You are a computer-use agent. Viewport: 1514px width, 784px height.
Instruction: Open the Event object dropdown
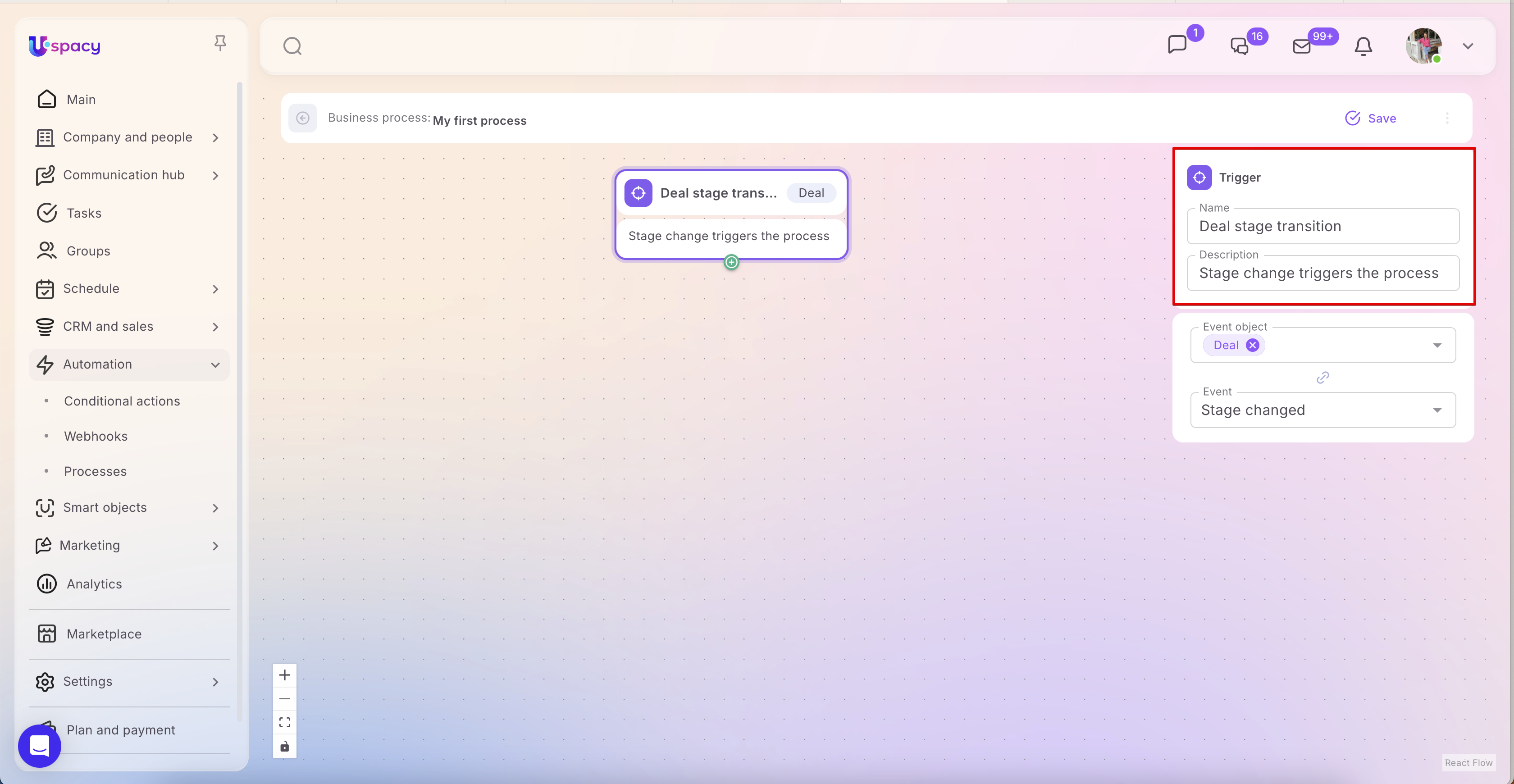(x=1437, y=345)
